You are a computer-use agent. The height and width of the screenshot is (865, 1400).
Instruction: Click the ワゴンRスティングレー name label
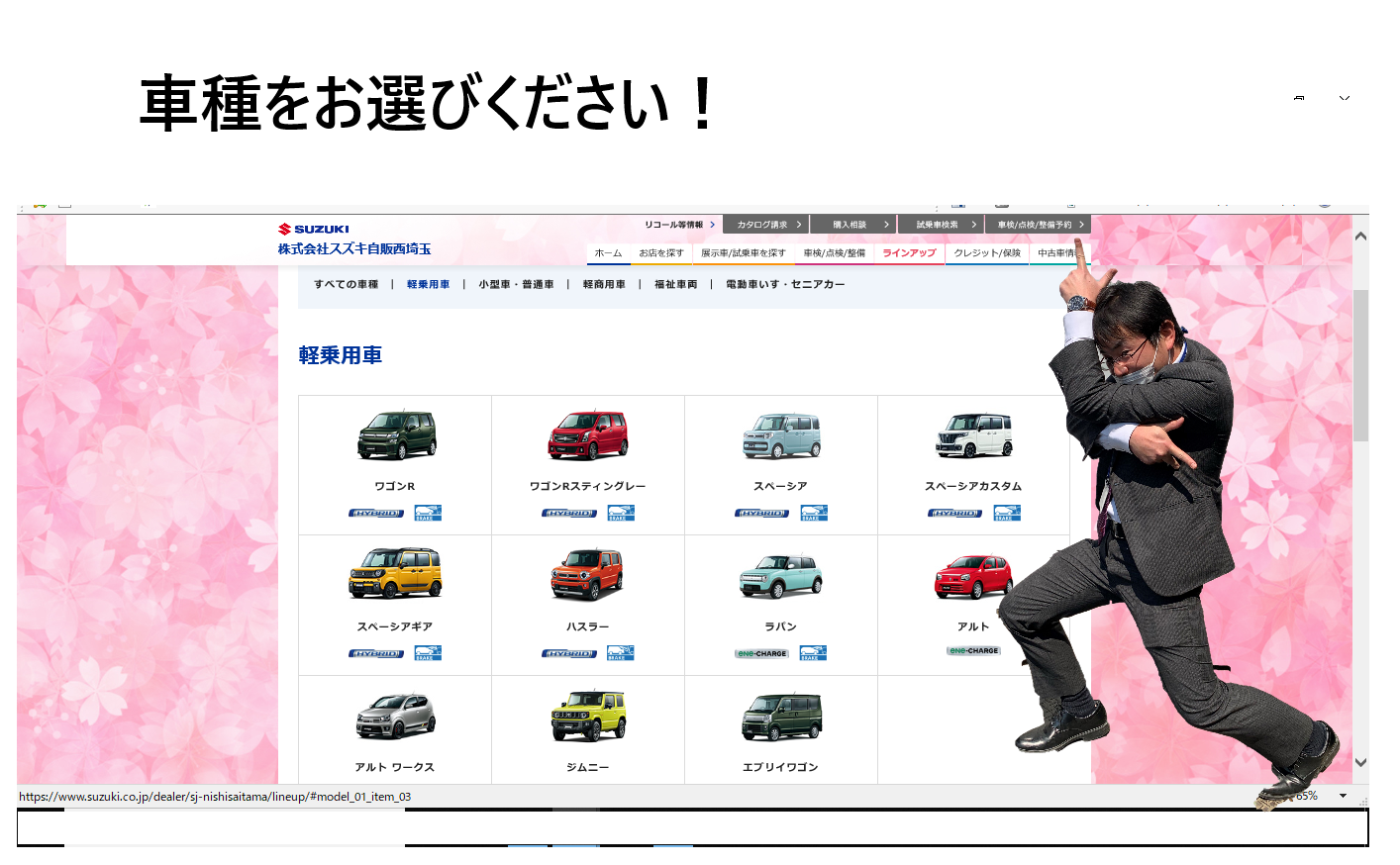(588, 486)
